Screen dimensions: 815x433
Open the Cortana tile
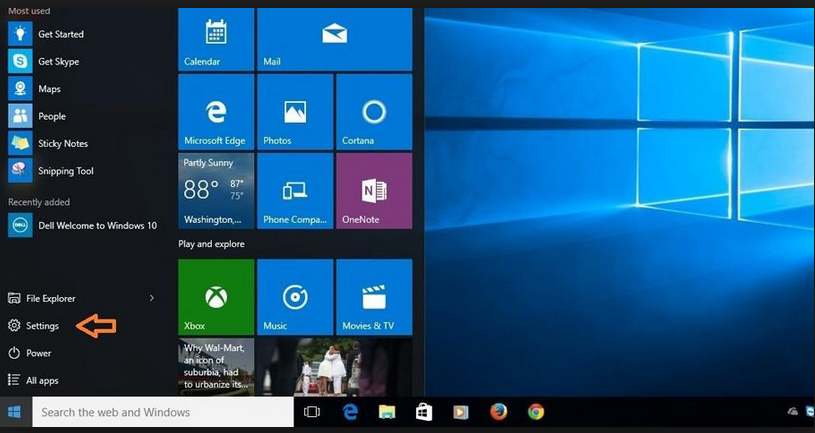point(374,112)
